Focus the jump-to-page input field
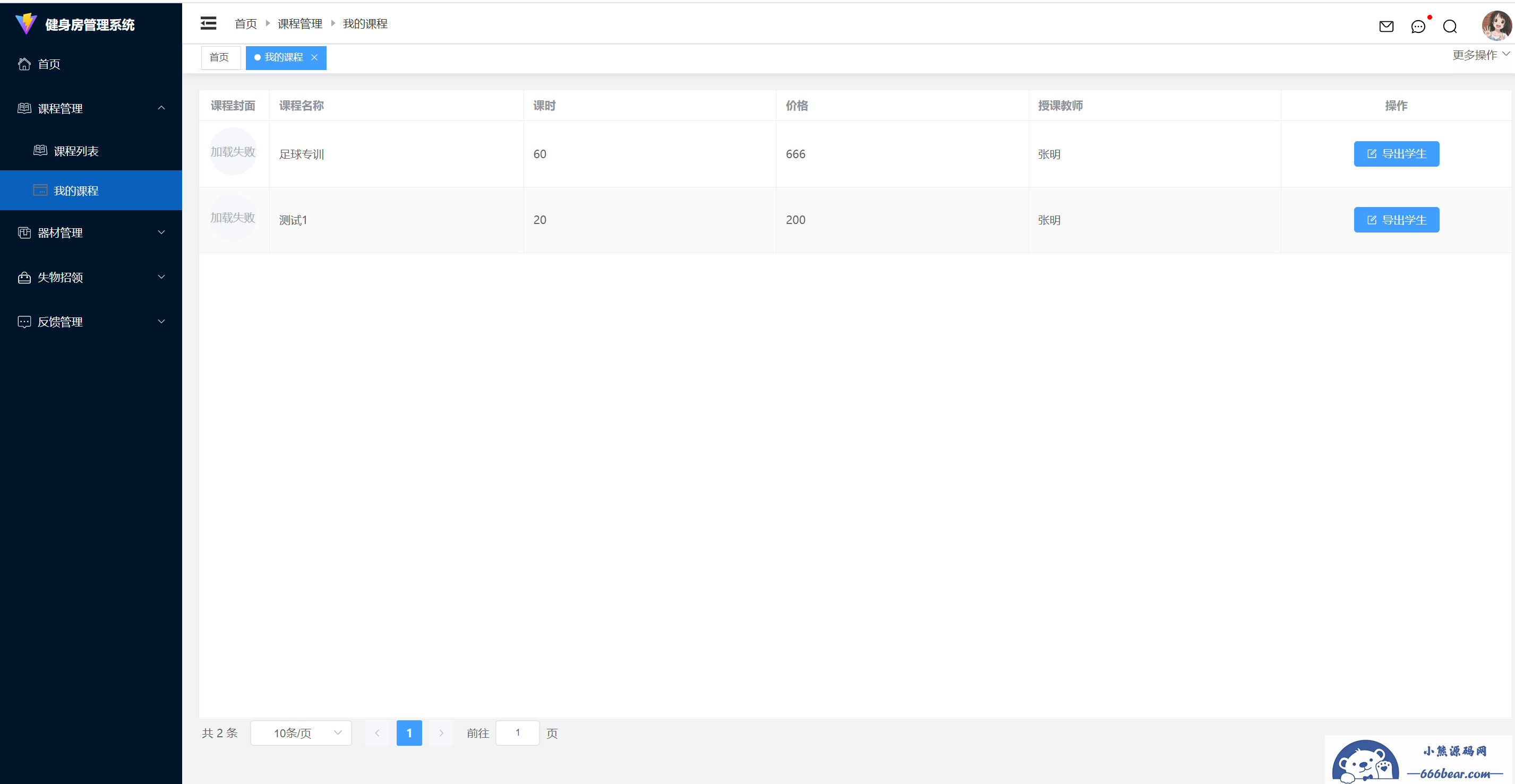This screenshot has height=784, width=1515. pos(518,733)
